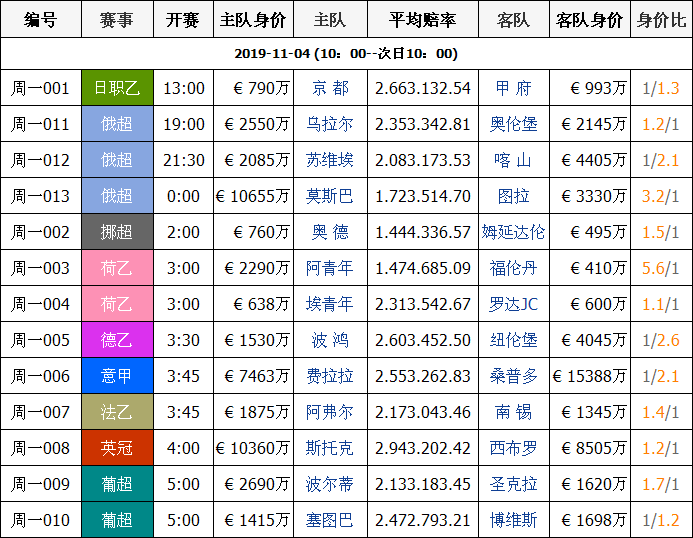The width and height of the screenshot is (693, 538).
Task: Click home team 费拉拉
Action: coord(330,376)
